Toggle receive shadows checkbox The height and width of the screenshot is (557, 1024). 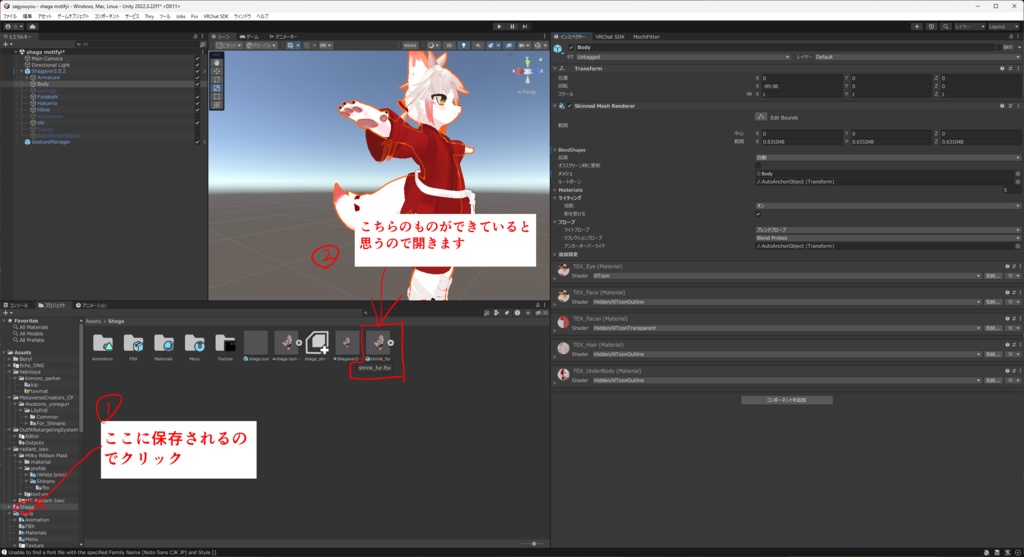pyautogui.click(x=758, y=214)
